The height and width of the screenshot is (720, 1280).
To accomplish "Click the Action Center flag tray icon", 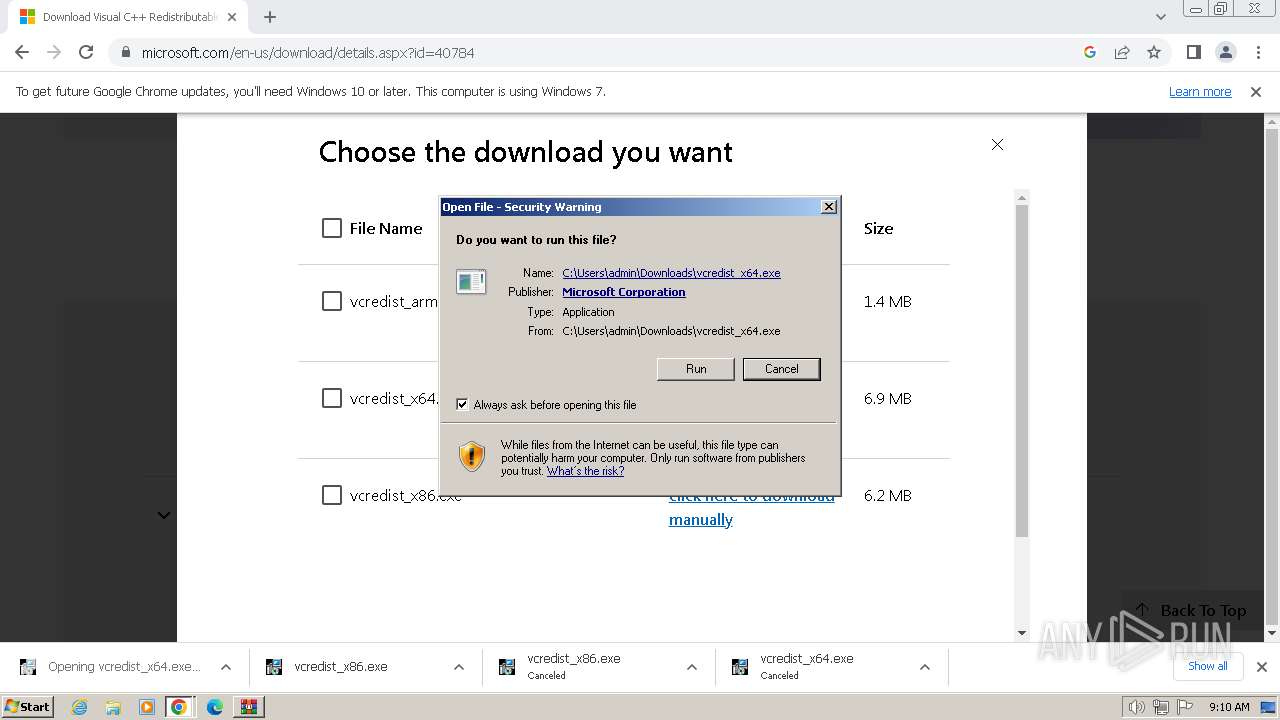I will [1185, 708].
